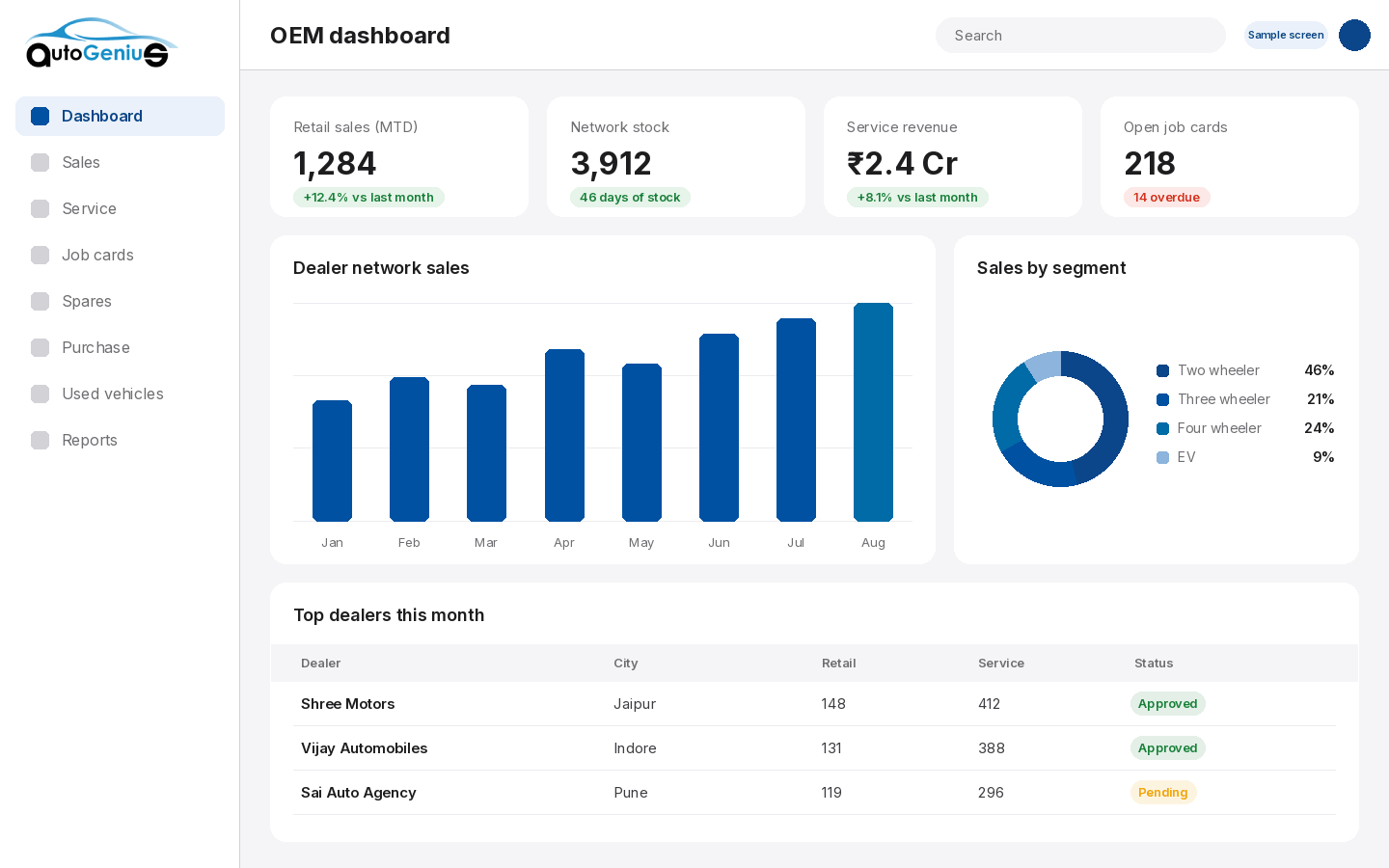Click the AutoGenius logo
Viewport: 1389px width, 868px height.
(101, 42)
